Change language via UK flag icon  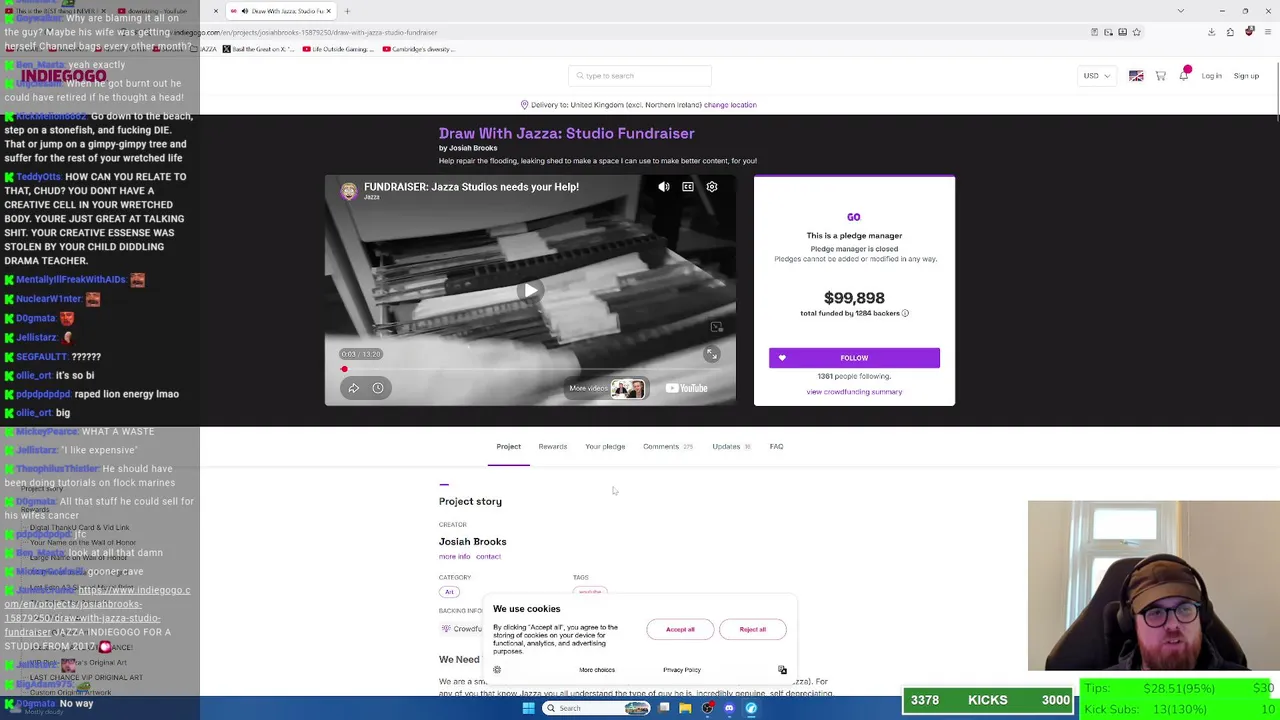tap(1136, 76)
